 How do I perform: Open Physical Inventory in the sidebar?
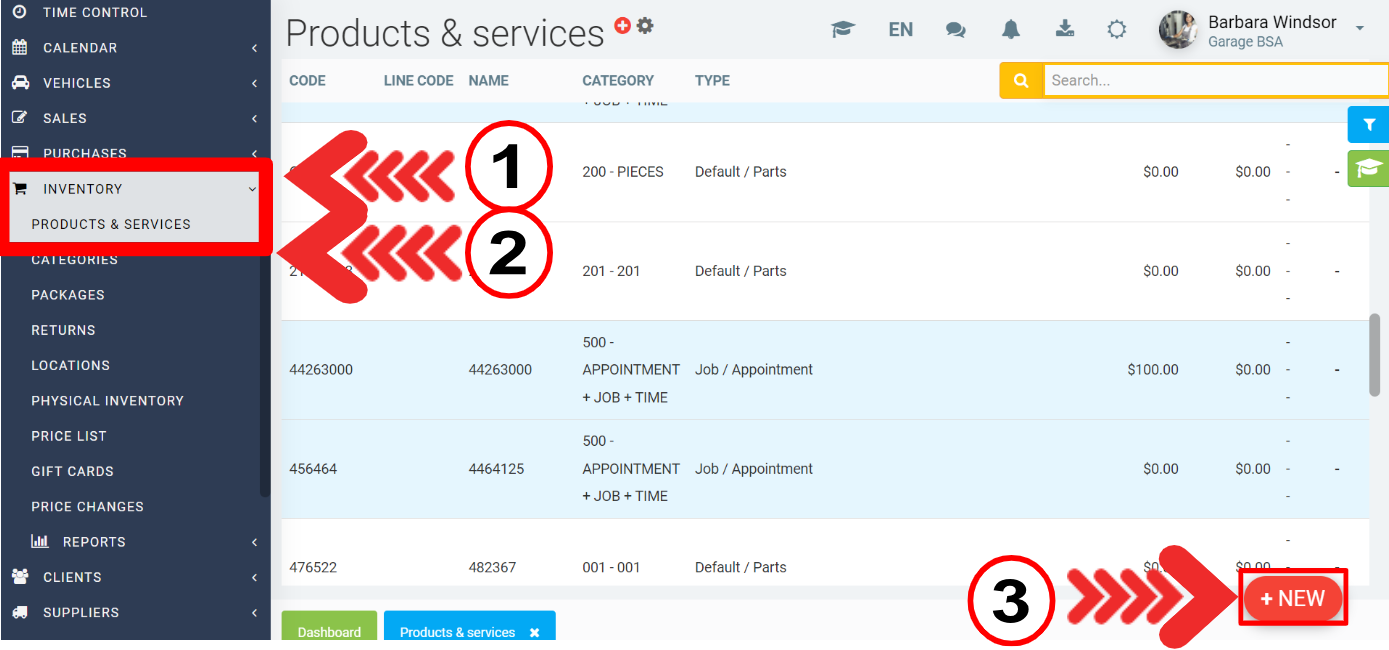pos(107,401)
